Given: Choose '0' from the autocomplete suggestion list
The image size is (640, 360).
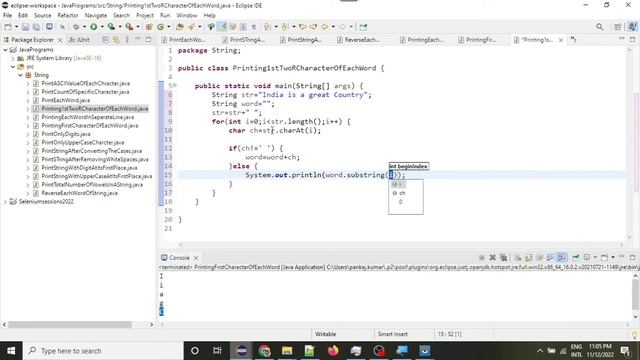Looking at the screenshot, I should click(406, 202).
